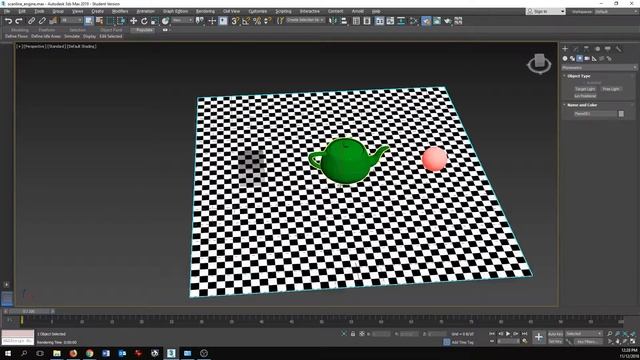Click the Key Filters button
640x360 pixels.
[588, 341]
